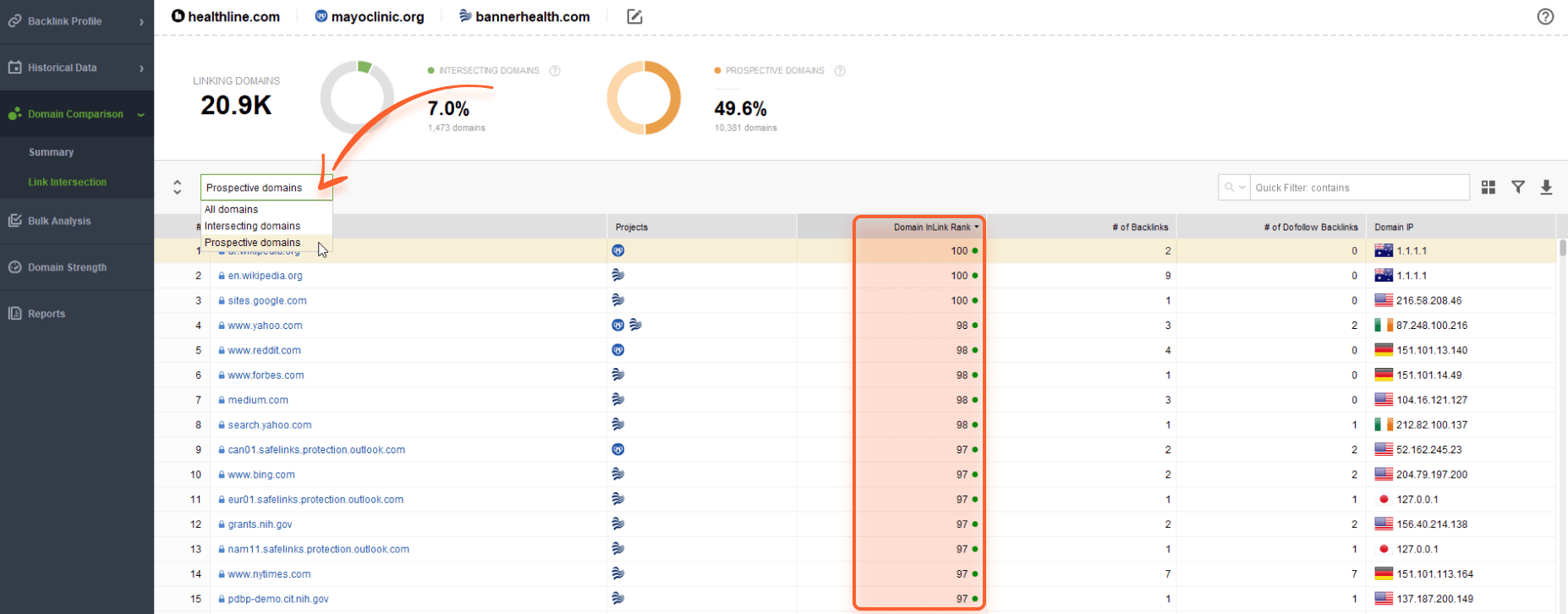The width and height of the screenshot is (1568, 614).
Task: Click mayoclinic project icon in can01.safelinks row
Action: coord(618,449)
